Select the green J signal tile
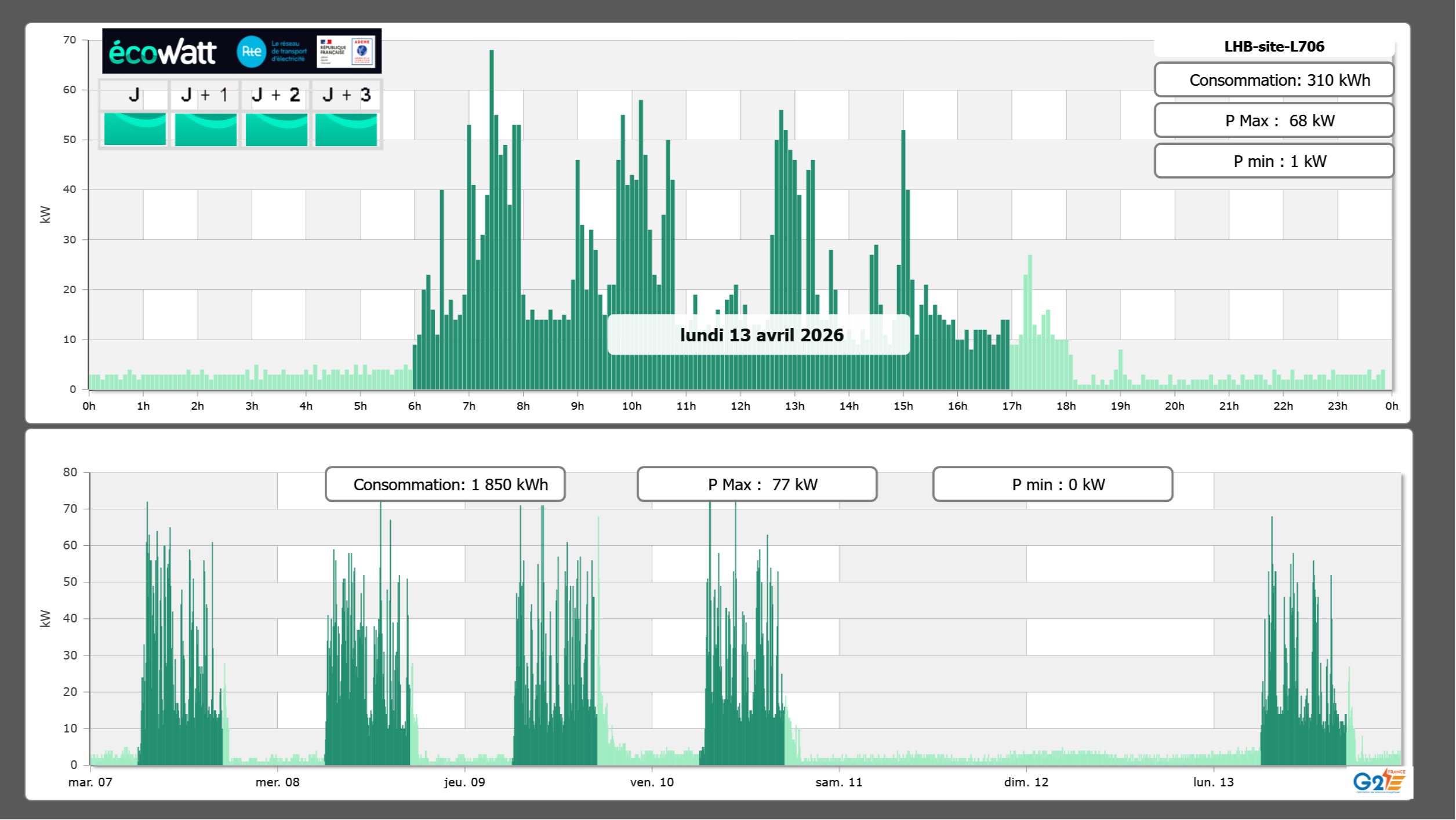The height and width of the screenshot is (820, 1456). coord(135,129)
